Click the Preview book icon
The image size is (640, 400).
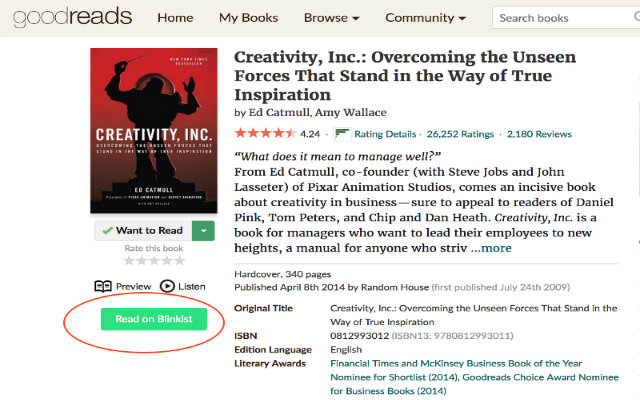[103, 285]
